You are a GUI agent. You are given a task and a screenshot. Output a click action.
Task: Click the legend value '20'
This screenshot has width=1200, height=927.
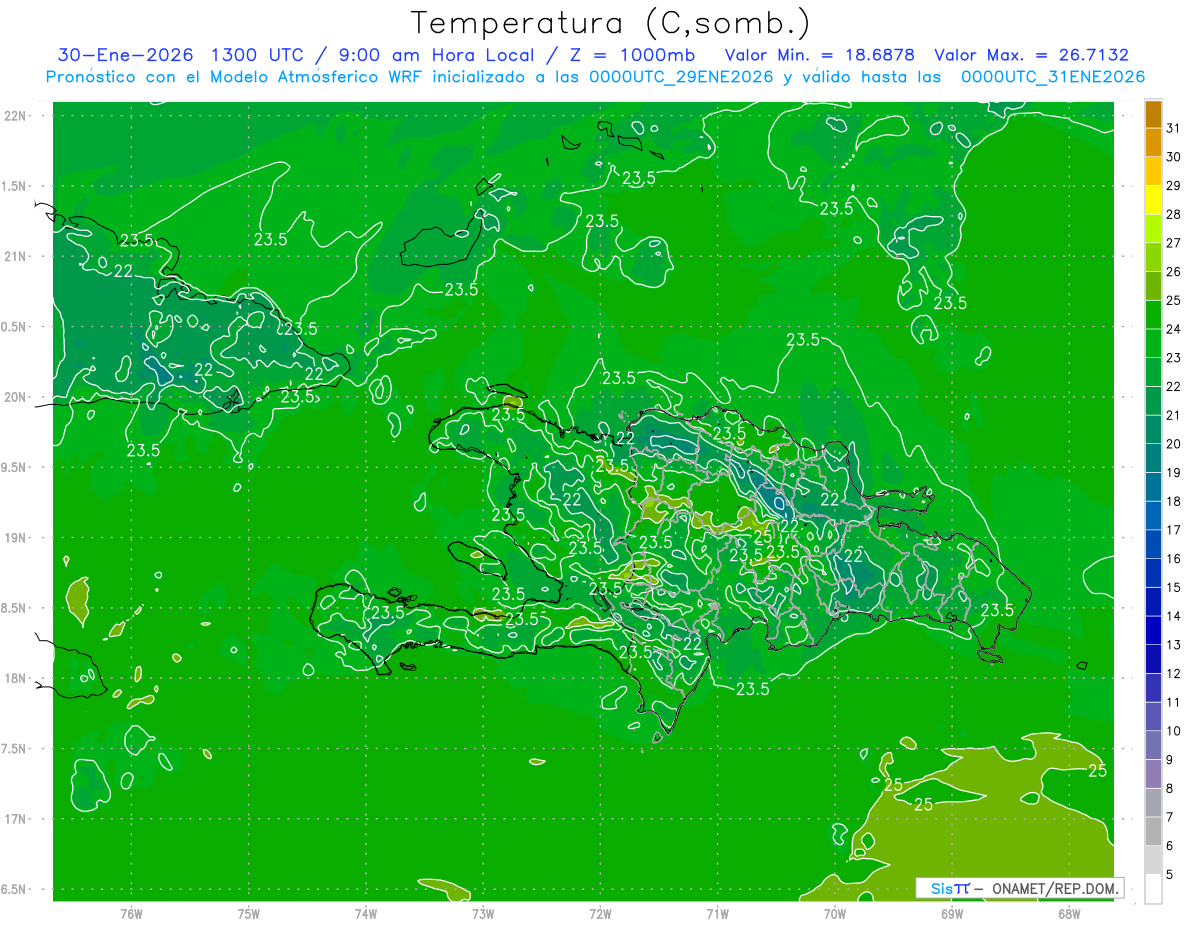tap(1173, 444)
